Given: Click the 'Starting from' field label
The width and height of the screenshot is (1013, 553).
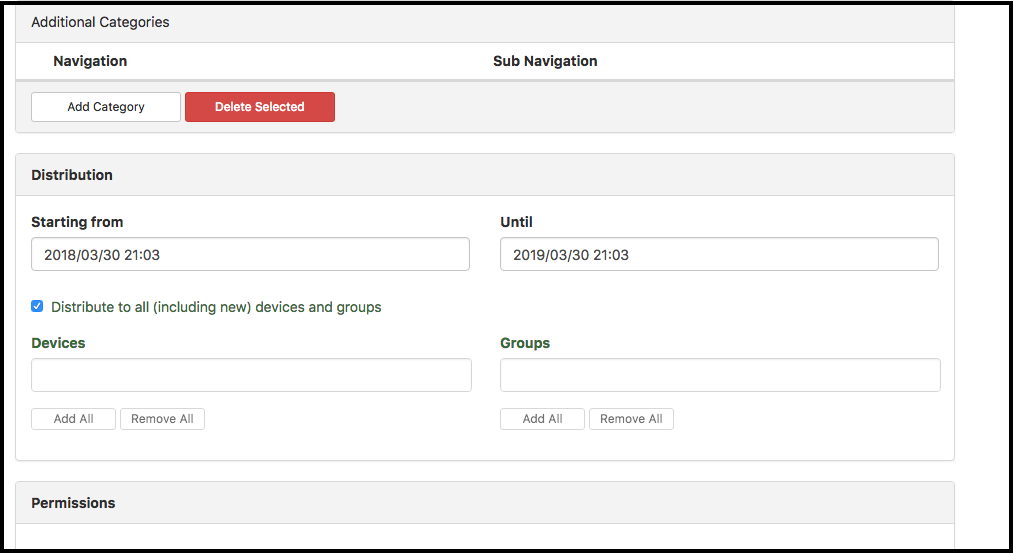Looking at the screenshot, I should click(x=77, y=222).
